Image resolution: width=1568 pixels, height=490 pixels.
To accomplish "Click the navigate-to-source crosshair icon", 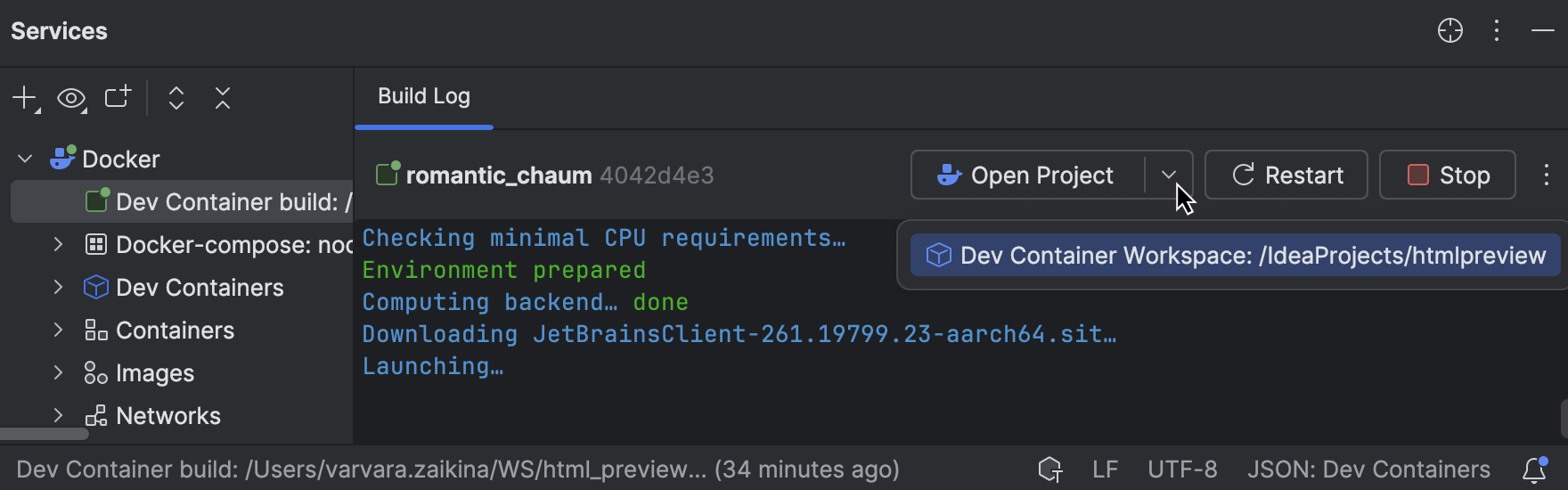I will pos(1450,30).
